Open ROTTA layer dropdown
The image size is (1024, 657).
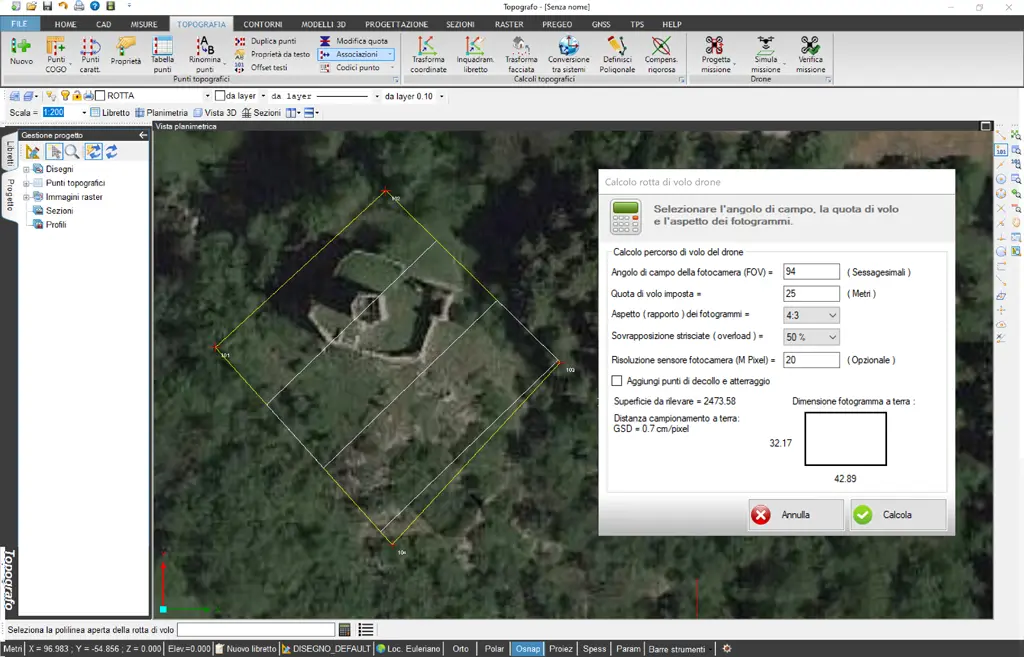207,96
